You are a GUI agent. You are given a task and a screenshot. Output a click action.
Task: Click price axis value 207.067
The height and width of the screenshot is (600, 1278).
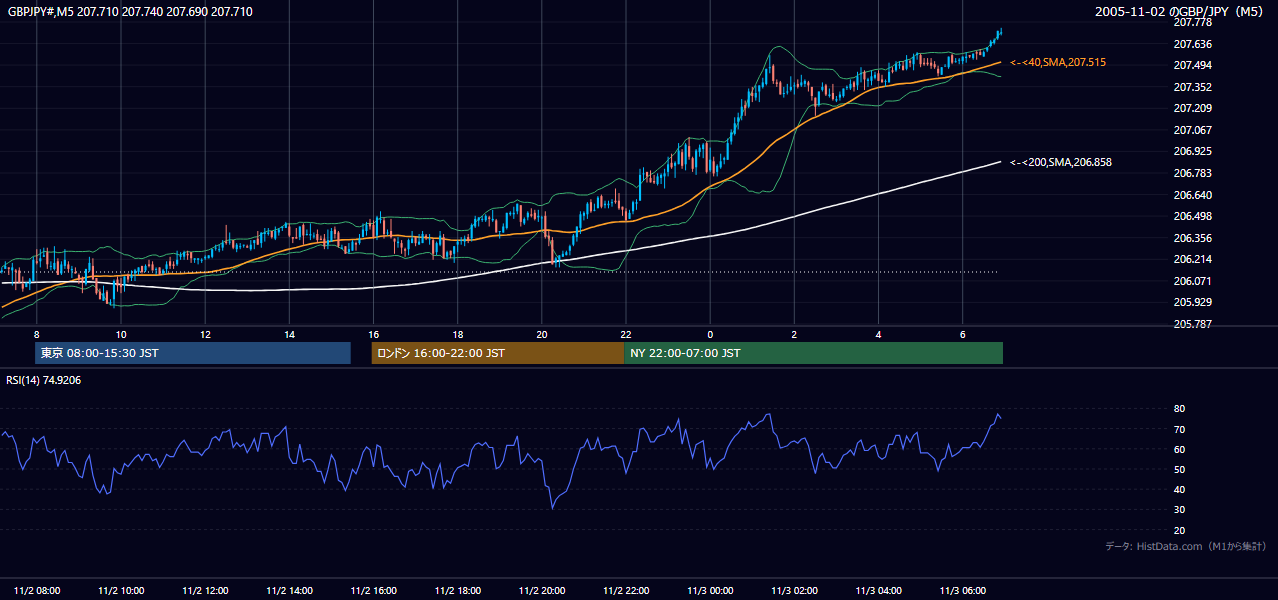(1192, 130)
